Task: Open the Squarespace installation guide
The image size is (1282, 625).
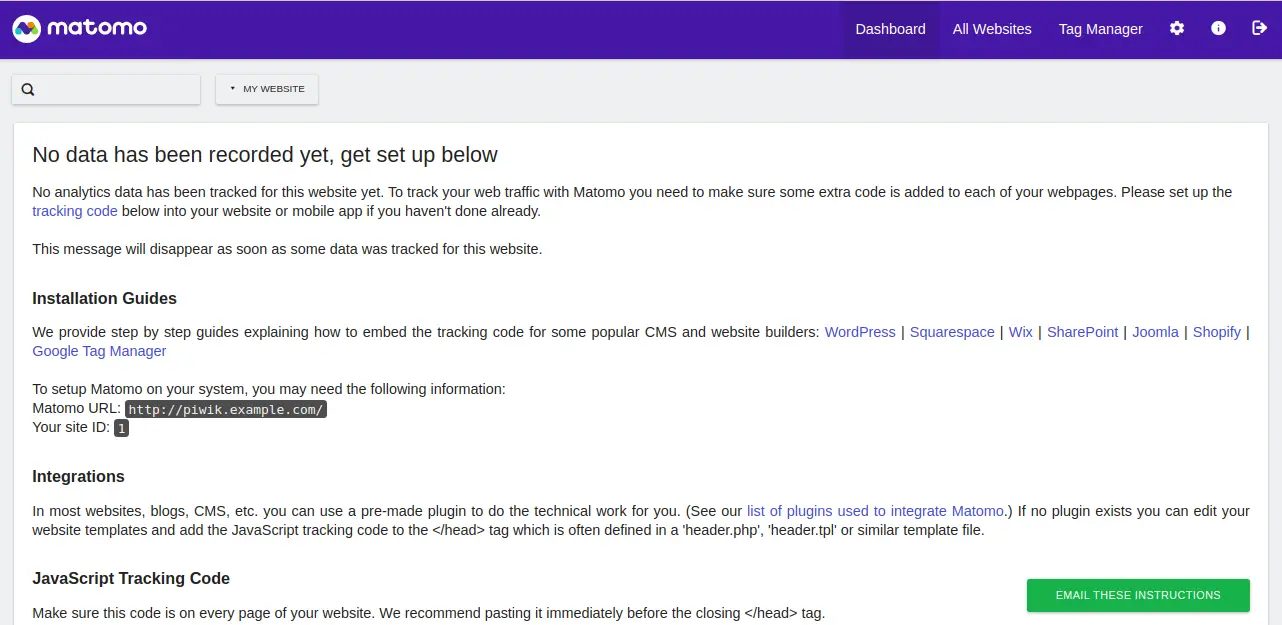Action: pyautogui.click(x=952, y=332)
